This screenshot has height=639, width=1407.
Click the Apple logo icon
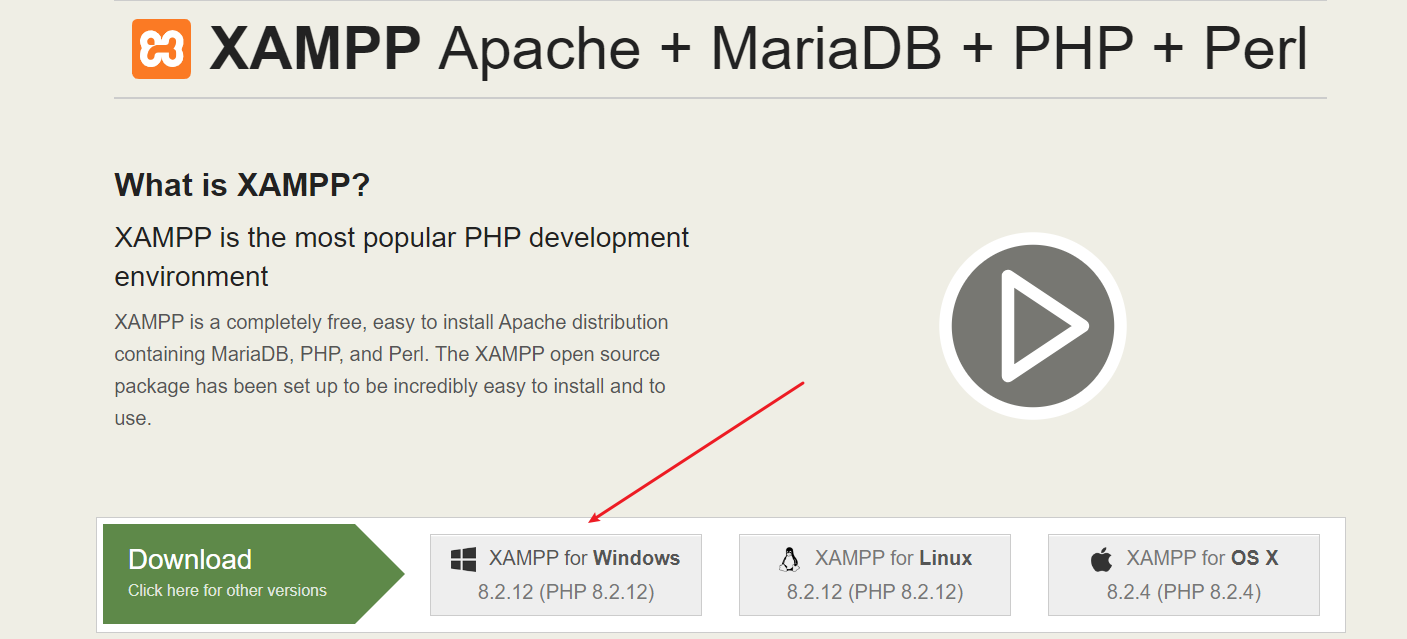point(1101,559)
